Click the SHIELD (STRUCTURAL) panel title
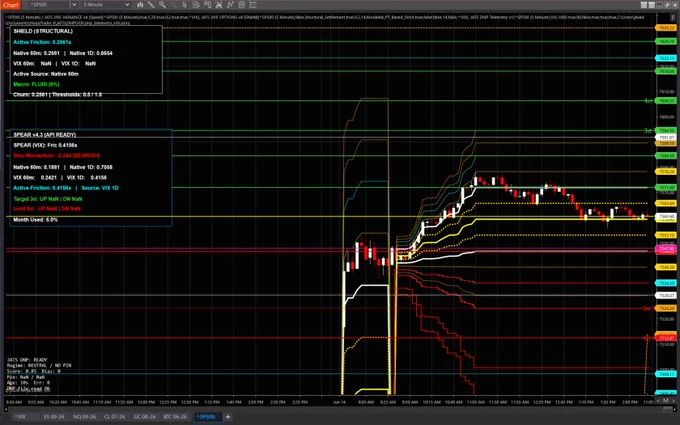 pos(43,31)
